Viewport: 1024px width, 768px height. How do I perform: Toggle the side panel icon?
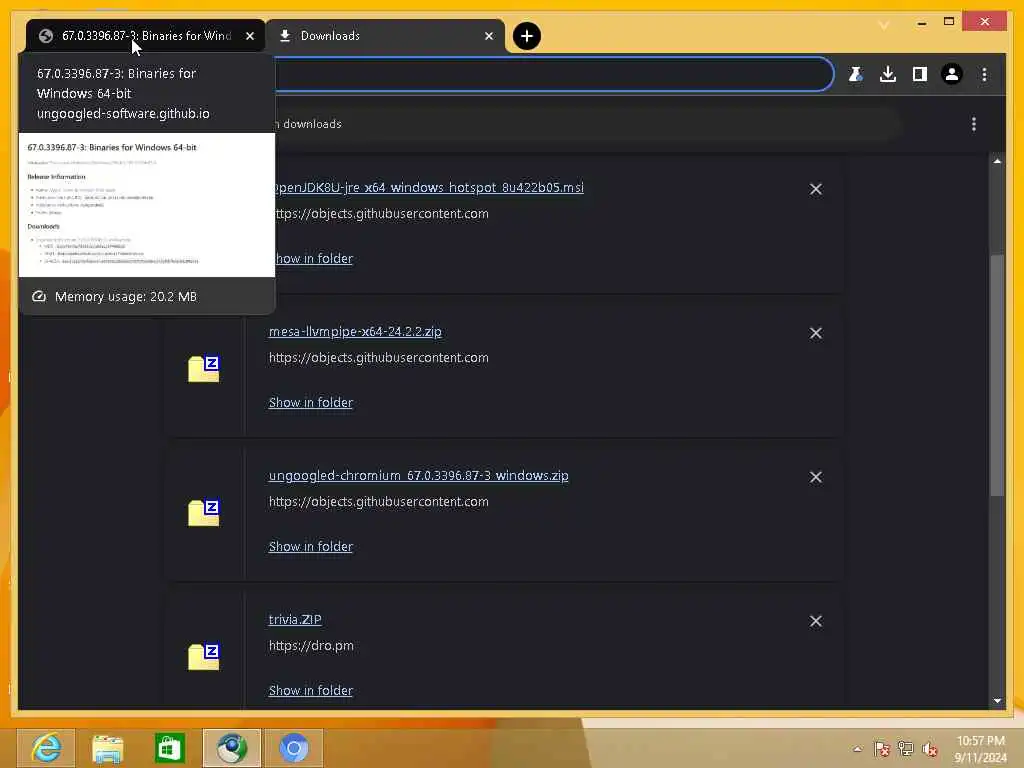pyautogui.click(x=920, y=74)
